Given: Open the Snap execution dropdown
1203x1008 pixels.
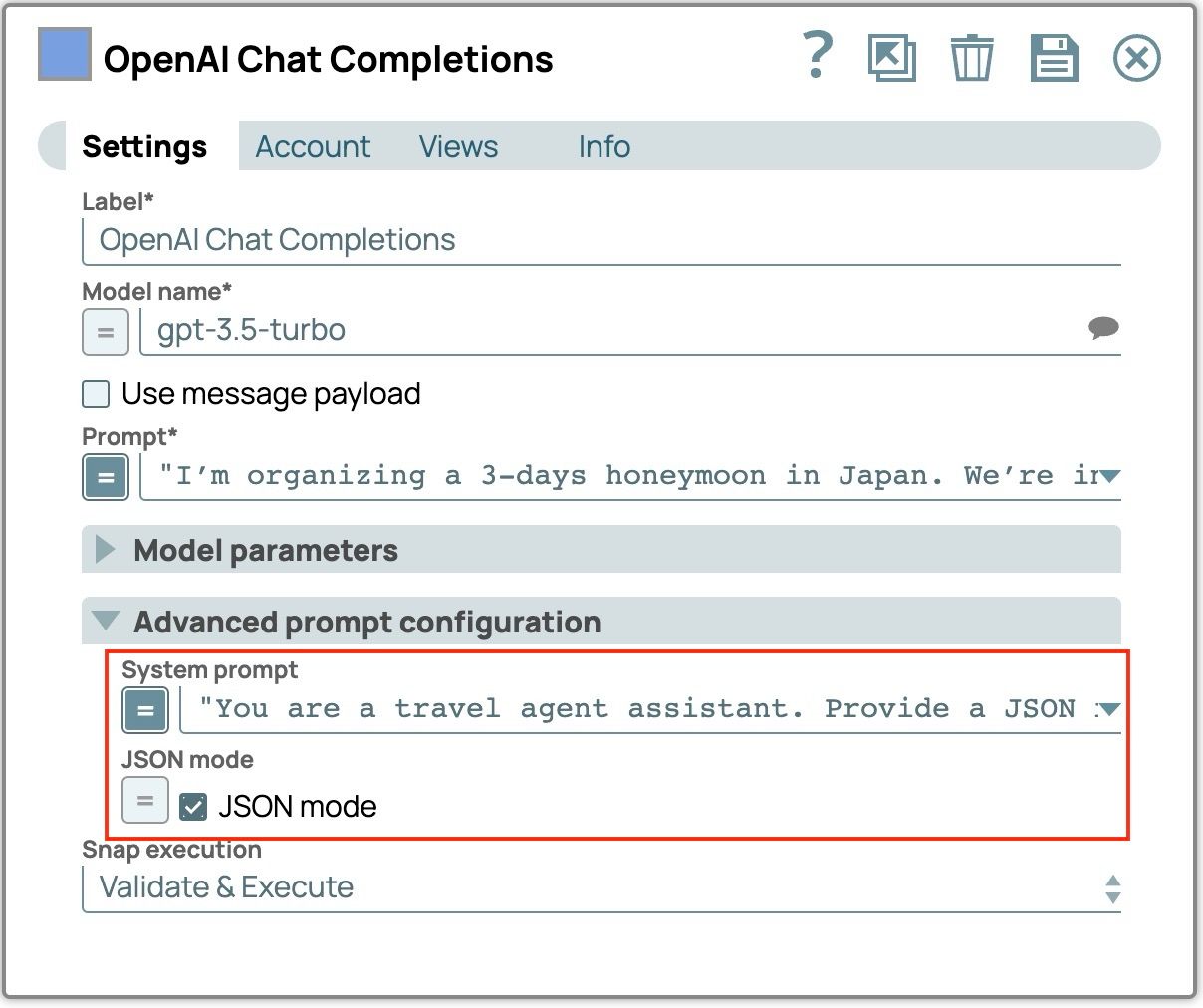Looking at the screenshot, I should [x=1112, y=888].
